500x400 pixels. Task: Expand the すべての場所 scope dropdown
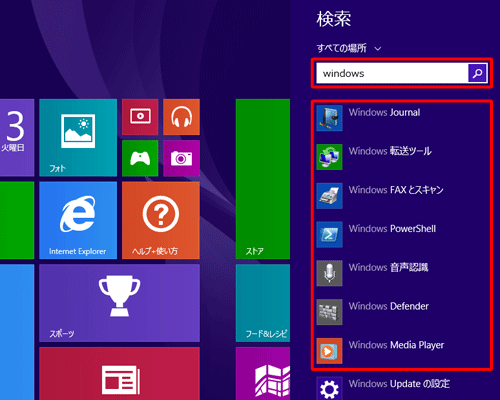point(349,48)
